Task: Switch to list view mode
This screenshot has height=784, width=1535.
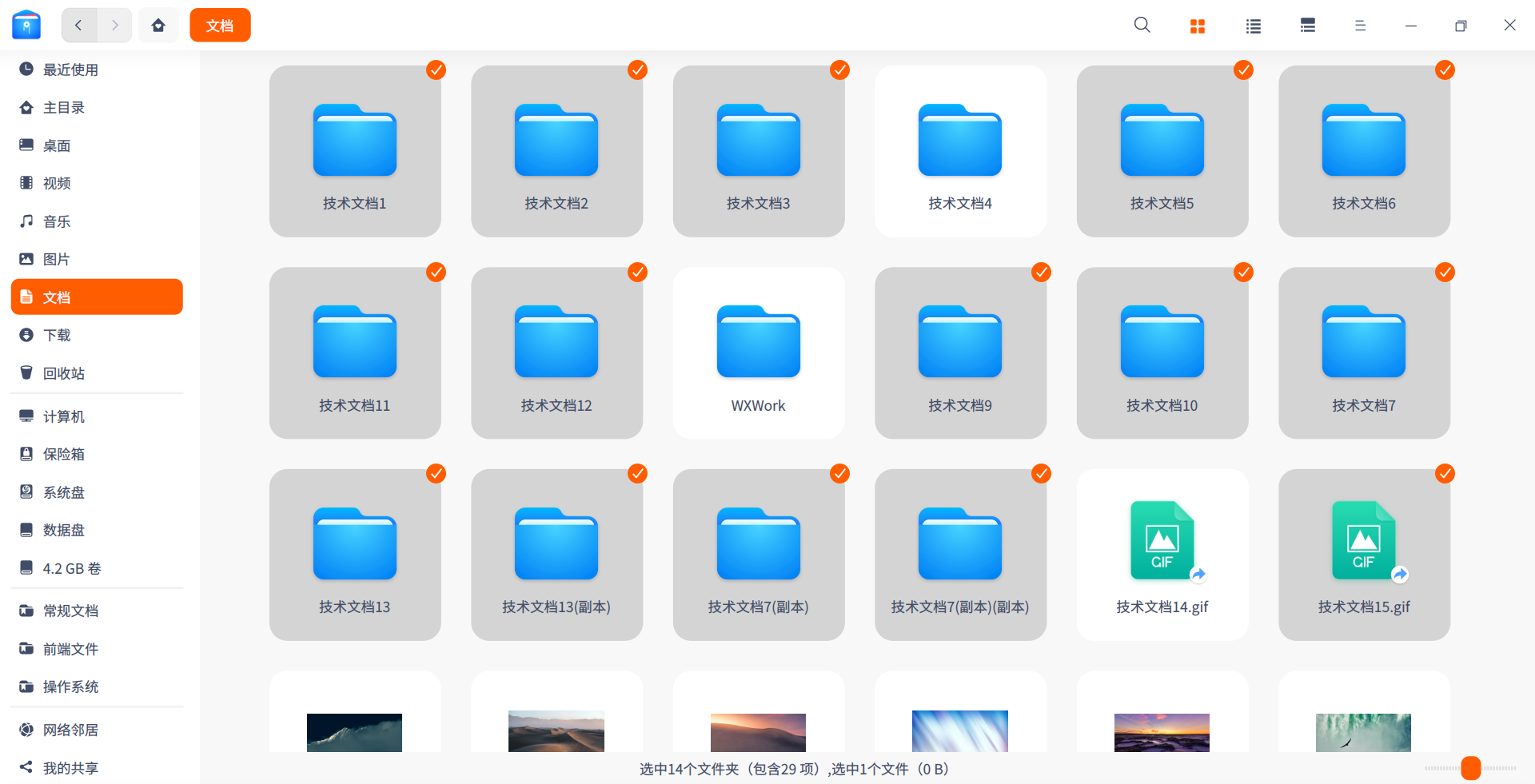Action: click(1254, 26)
